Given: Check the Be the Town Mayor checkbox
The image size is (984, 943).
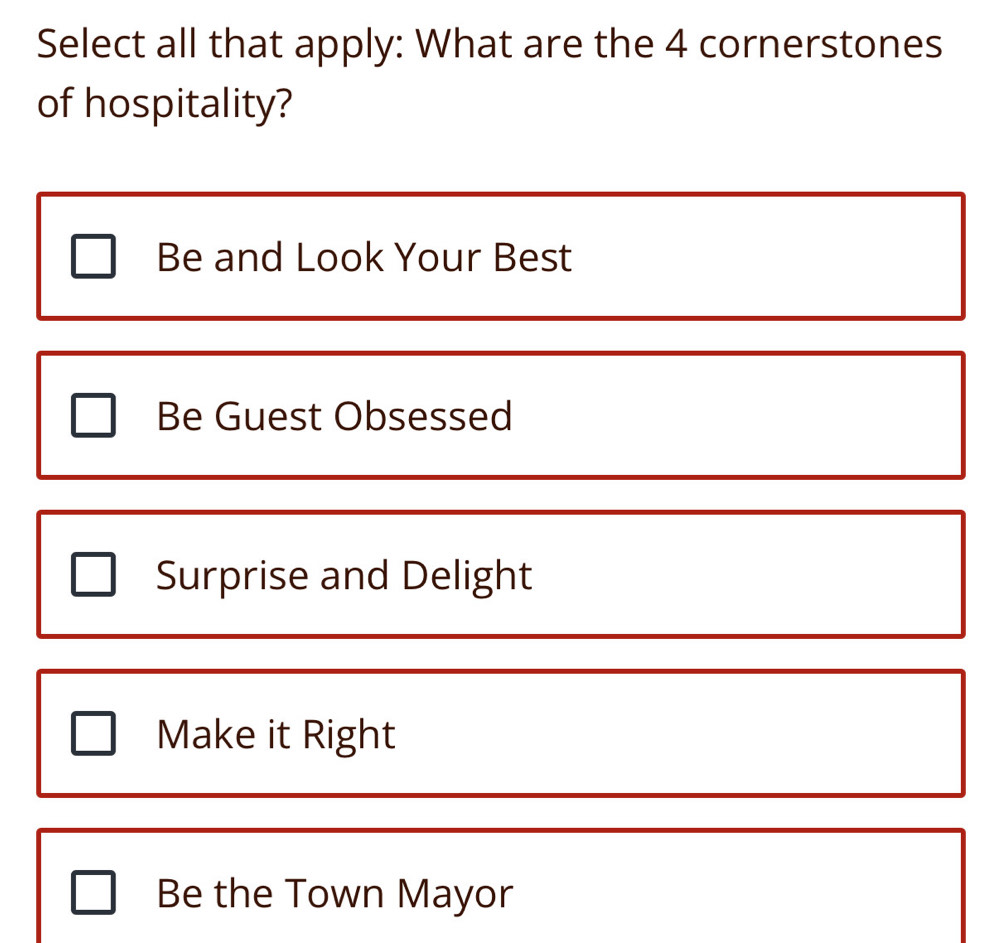Looking at the screenshot, I should (x=93, y=893).
